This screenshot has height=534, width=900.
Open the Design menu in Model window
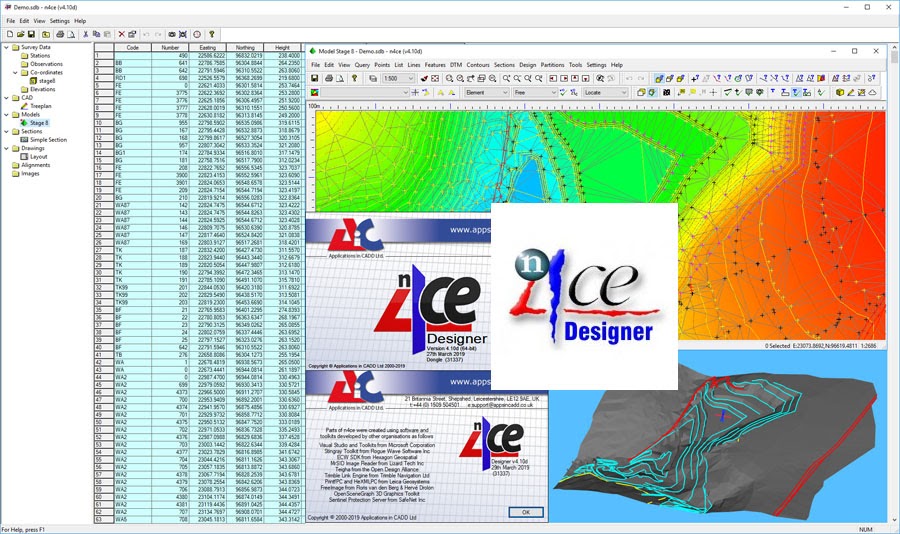pos(527,65)
